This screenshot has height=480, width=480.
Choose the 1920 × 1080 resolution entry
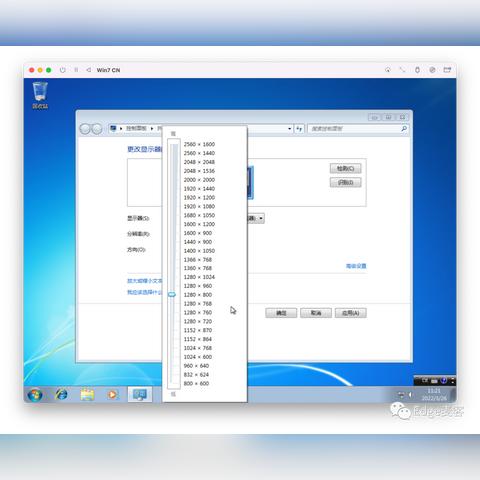click(x=199, y=207)
